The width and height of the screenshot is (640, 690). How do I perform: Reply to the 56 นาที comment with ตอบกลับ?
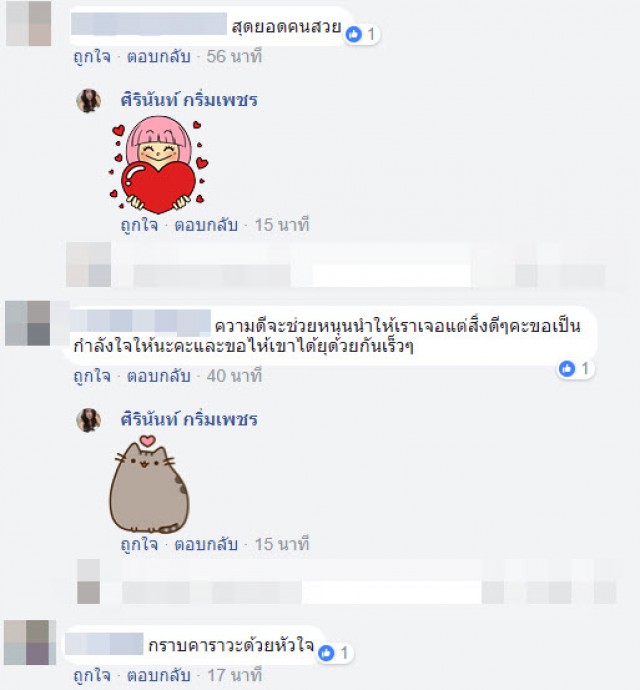click(158, 57)
